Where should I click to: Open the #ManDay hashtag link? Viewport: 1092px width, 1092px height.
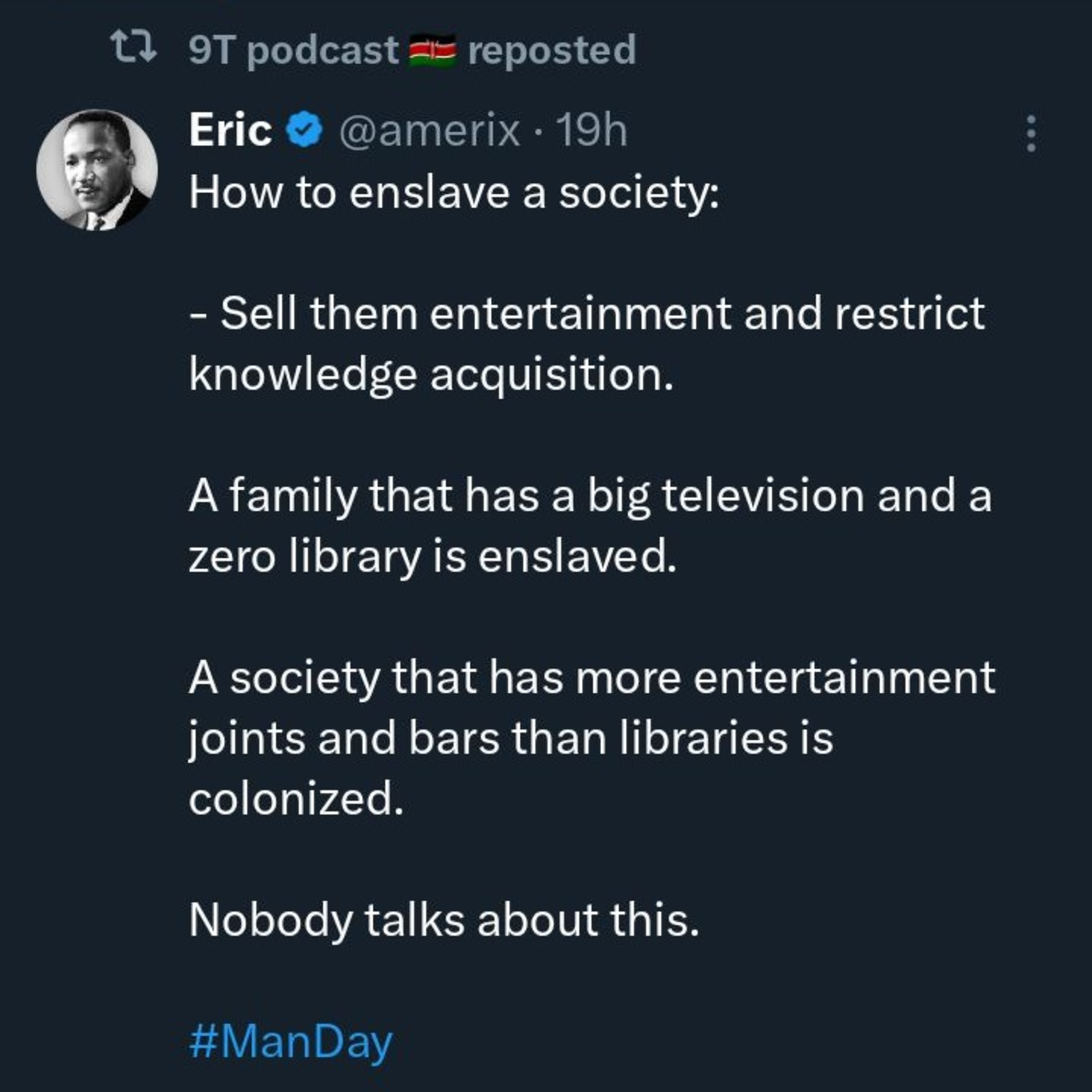pos(290,1042)
